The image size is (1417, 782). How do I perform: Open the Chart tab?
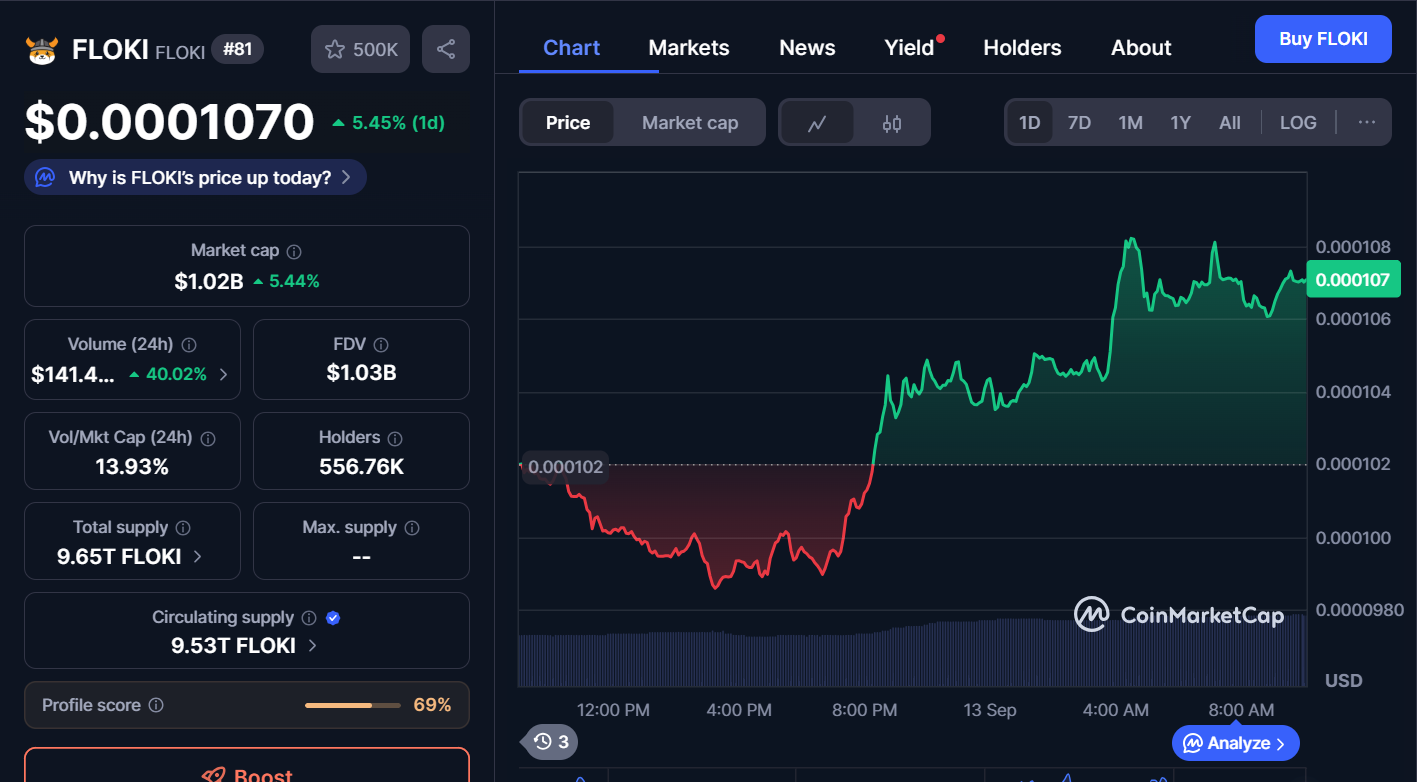tap(572, 48)
